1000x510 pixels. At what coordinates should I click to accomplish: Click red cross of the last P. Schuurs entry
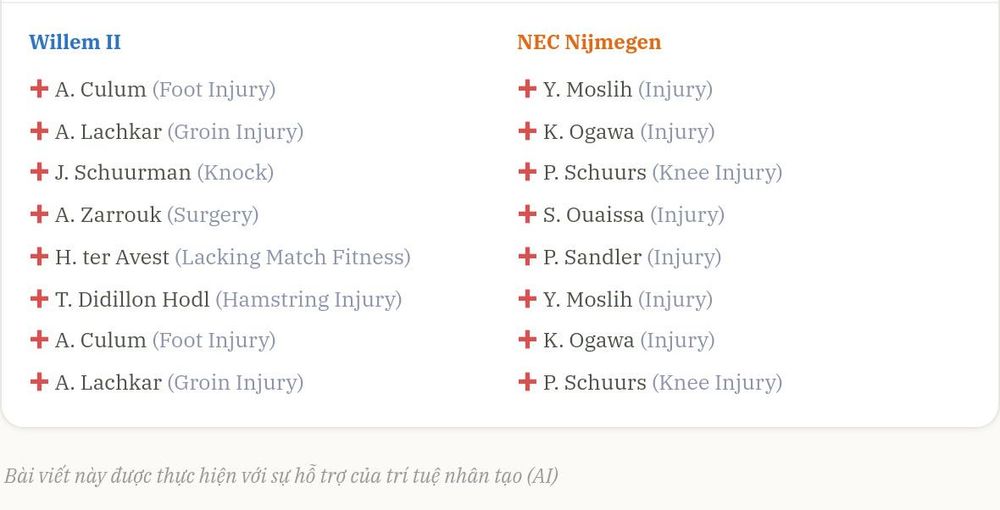tap(527, 382)
